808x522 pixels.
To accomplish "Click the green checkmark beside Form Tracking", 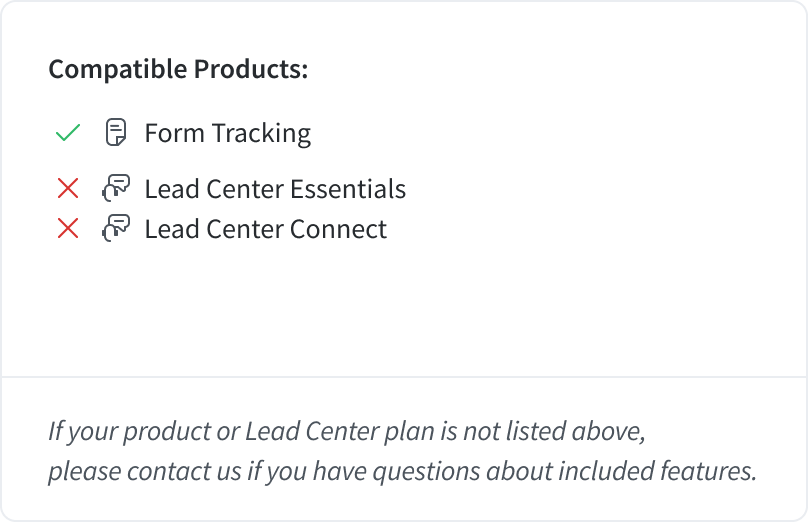I will 68,132.
